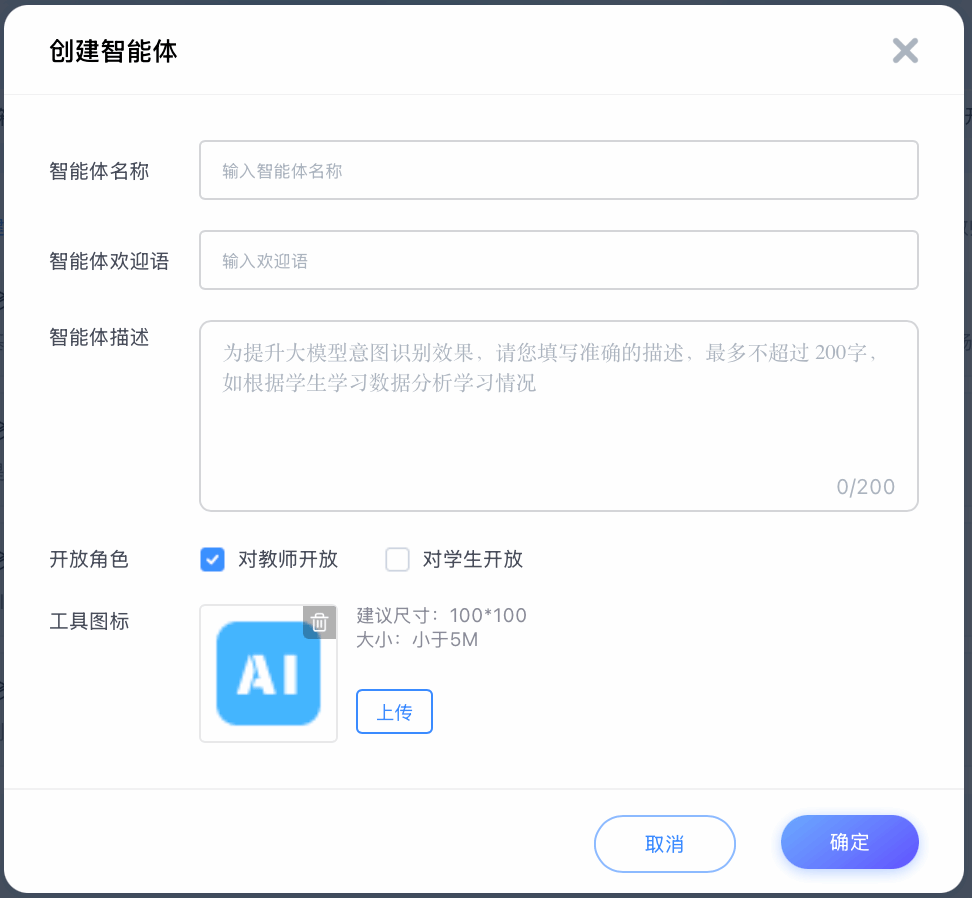972x898 pixels.
Task: Enable the 对学生开放 checkbox
Action: coord(398,559)
